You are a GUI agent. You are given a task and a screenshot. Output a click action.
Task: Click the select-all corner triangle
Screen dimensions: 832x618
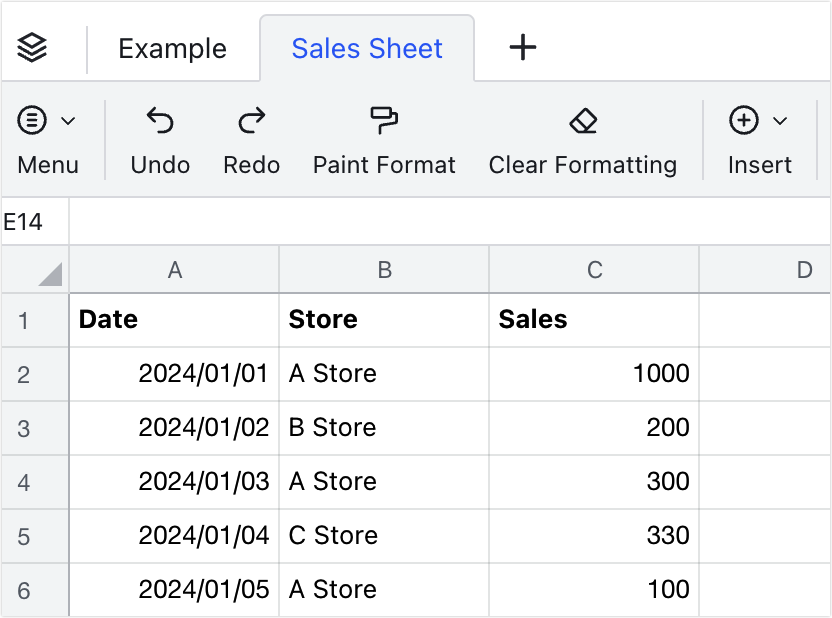[x=48, y=272]
